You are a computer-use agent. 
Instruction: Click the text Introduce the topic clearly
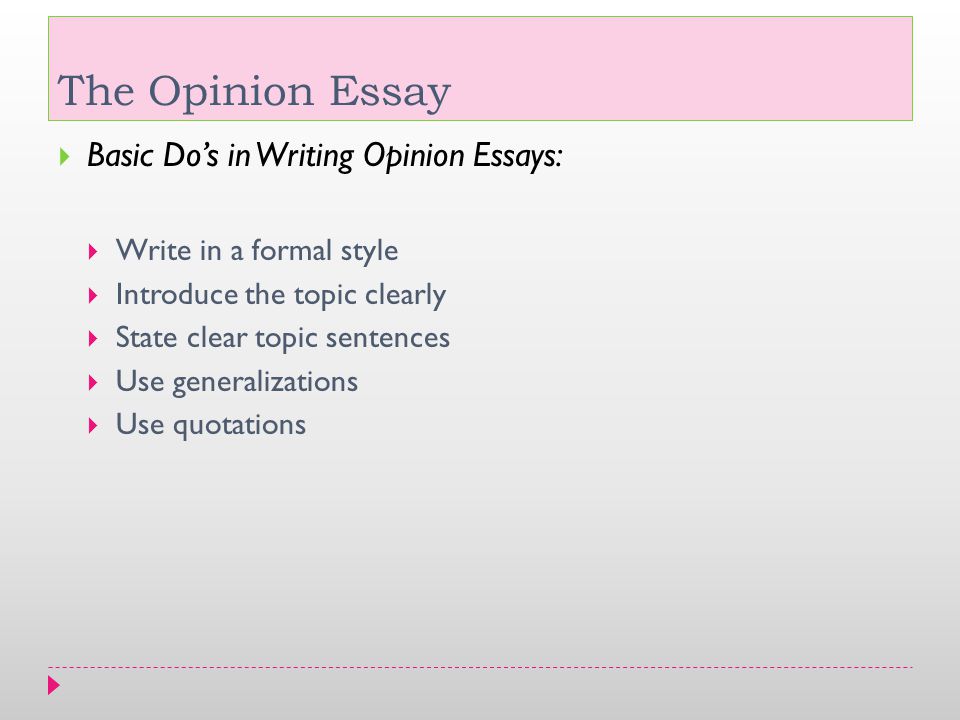pos(280,296)
